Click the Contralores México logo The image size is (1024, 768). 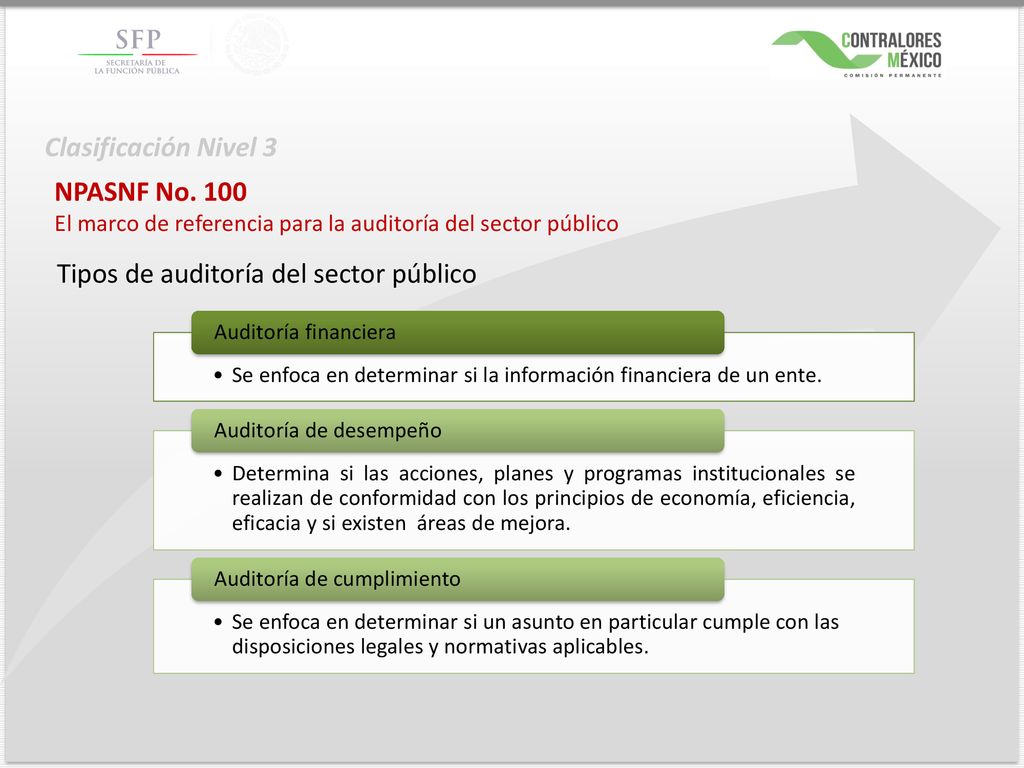click(x=856, y=54)
